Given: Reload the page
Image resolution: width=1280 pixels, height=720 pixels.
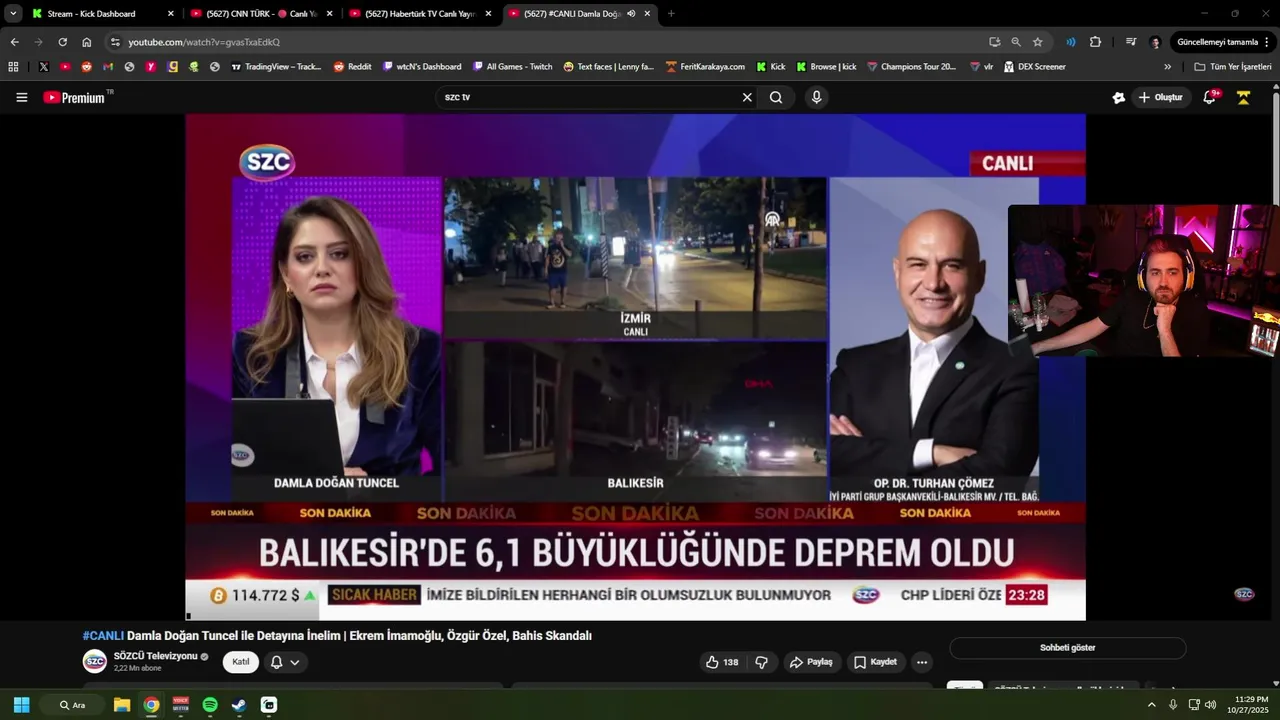Looking at the screenshot, I should click(62, 42).
